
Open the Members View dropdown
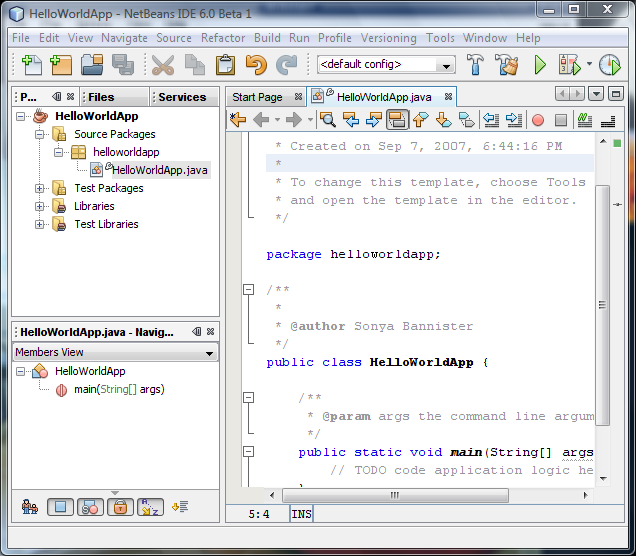[x=209, y=353]
